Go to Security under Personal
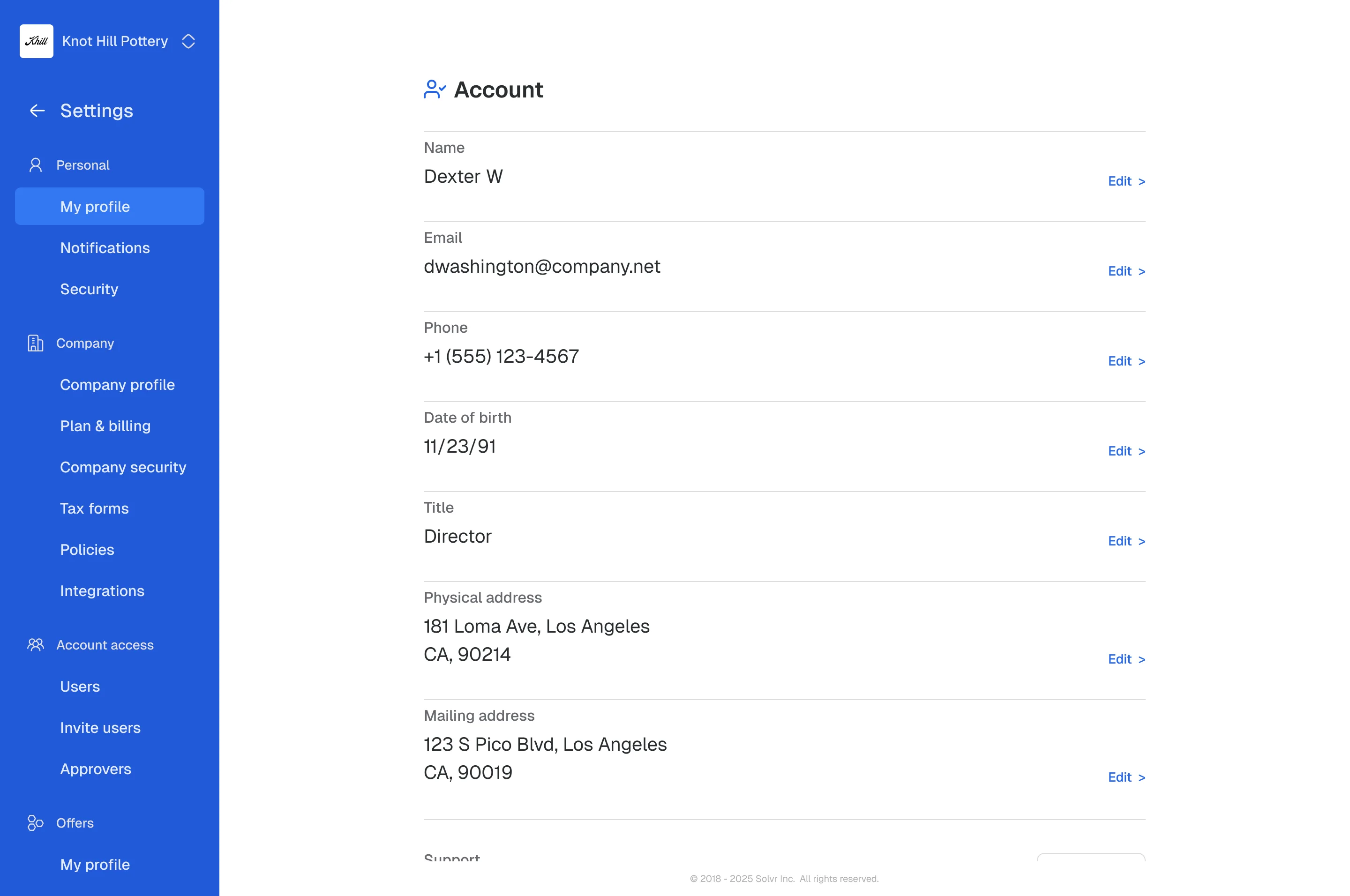 (x=89, y=289)
